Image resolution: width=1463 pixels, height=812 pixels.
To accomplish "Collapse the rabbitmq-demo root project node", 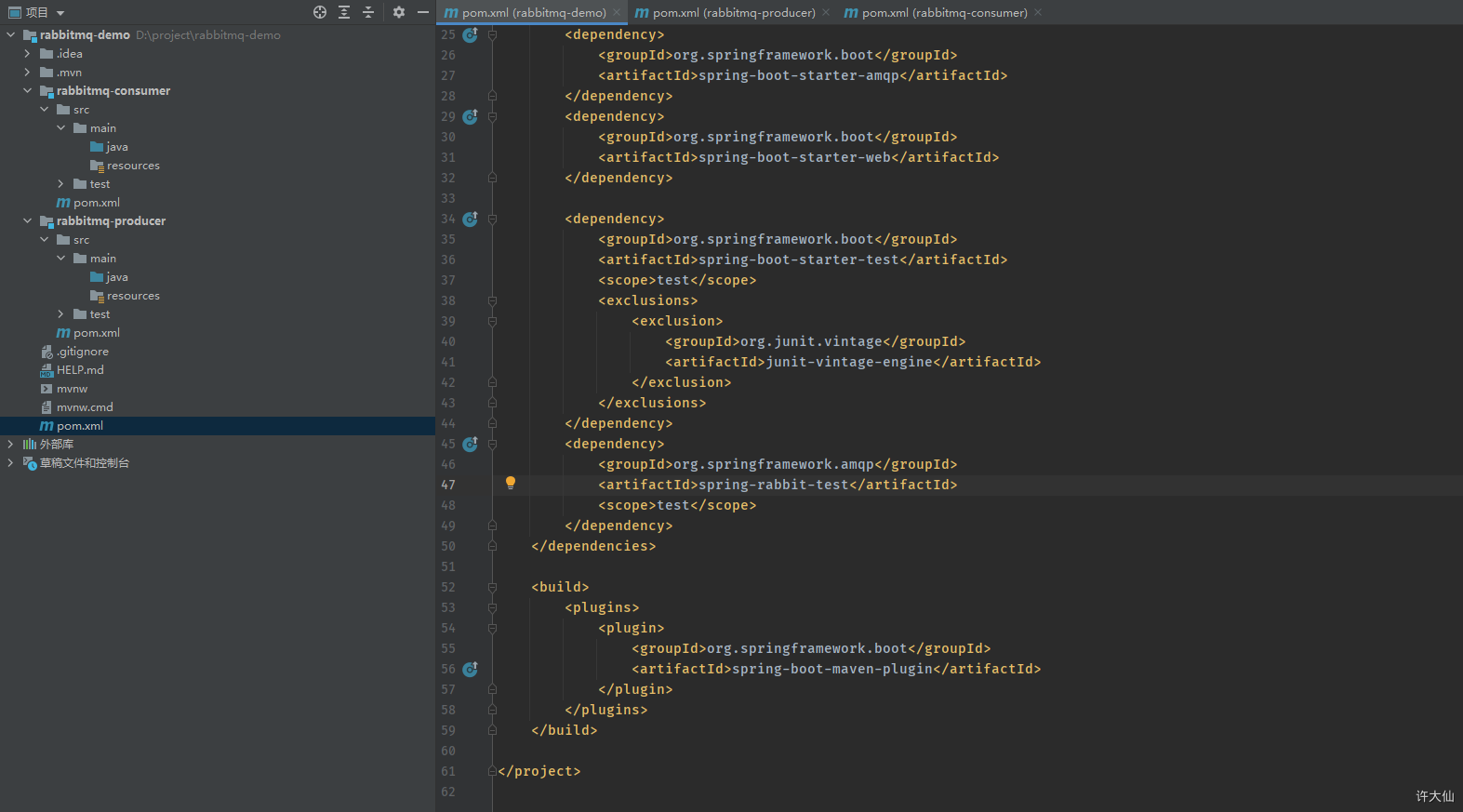I will [11, 34].
